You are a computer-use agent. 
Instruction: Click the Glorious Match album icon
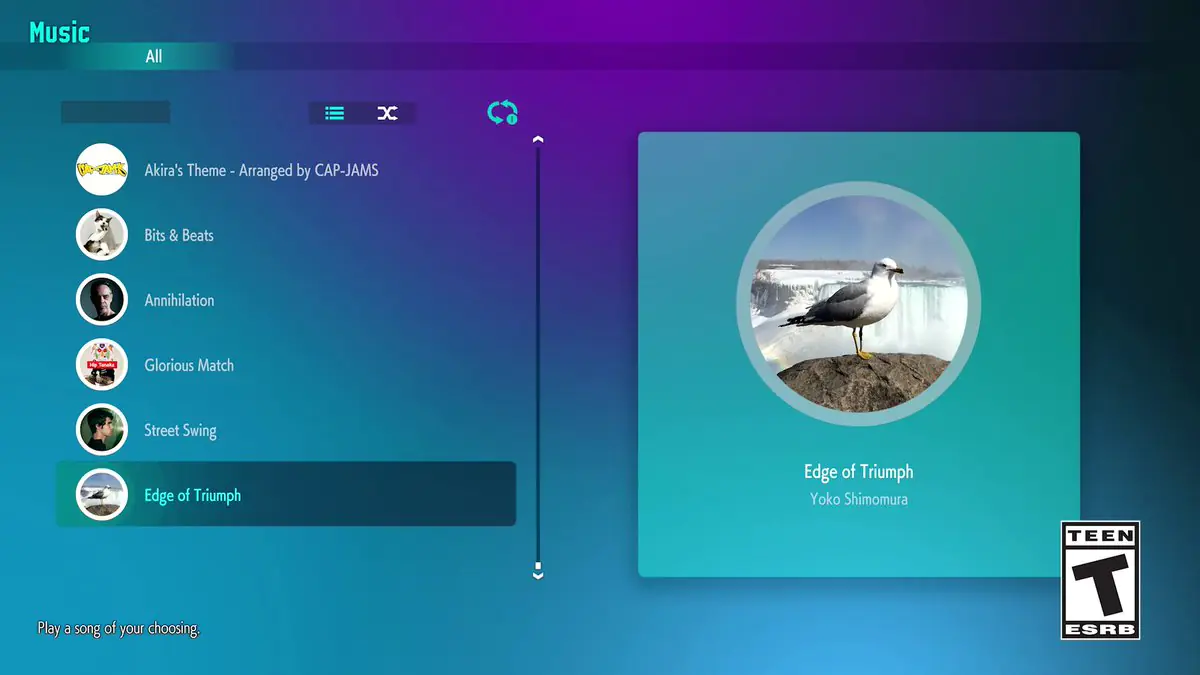click(102, 365)
